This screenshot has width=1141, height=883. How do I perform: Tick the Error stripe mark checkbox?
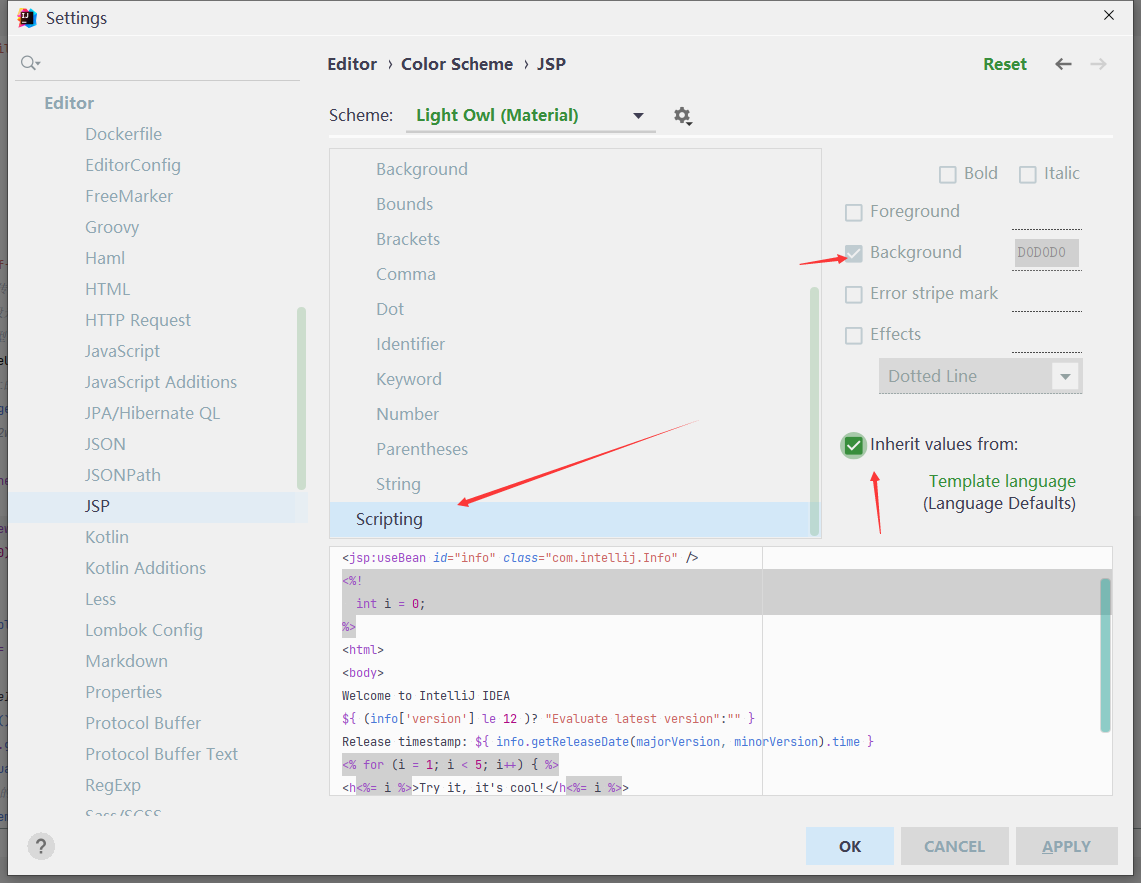[854, 294]
